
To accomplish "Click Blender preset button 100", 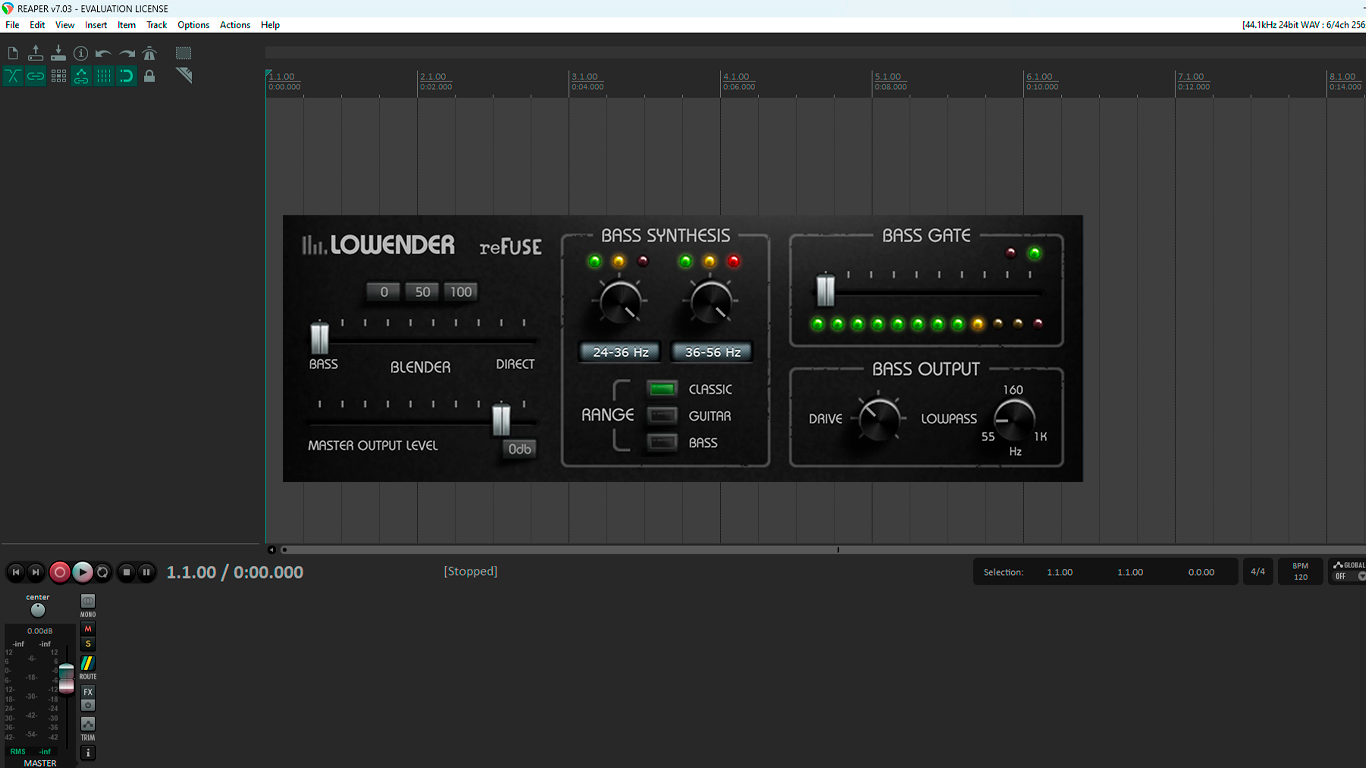I will (461, 292).
